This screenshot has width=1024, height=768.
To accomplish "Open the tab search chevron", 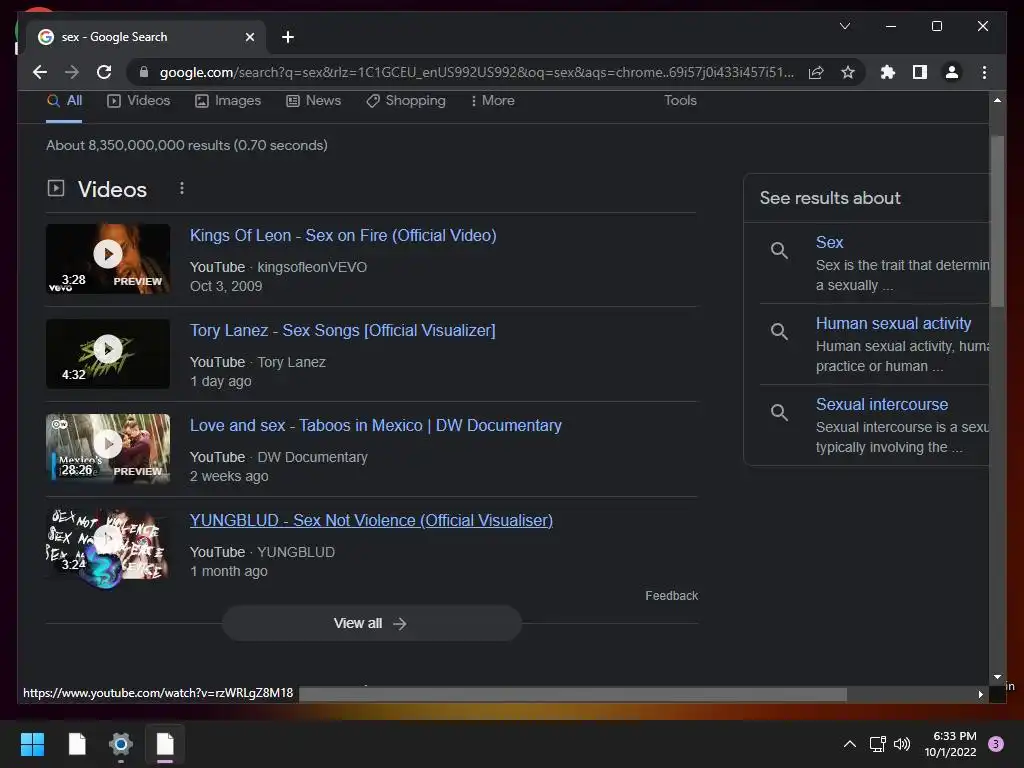I will click(844, 26).
